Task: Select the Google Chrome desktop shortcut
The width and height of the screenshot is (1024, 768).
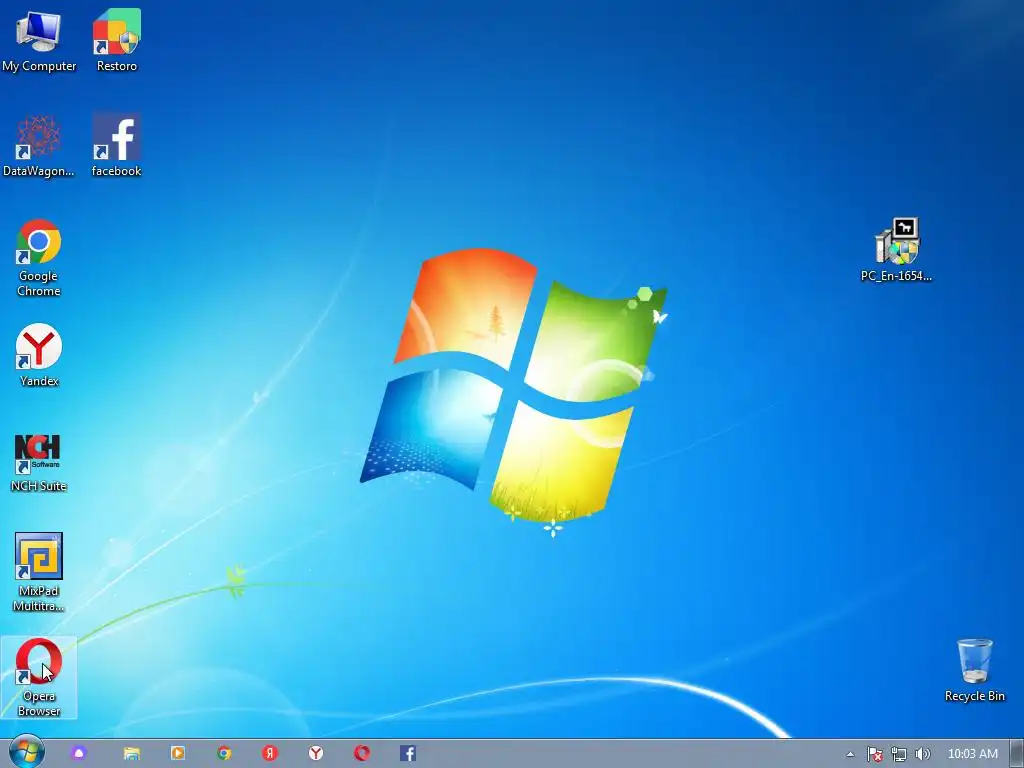Action: coord(39,258)
